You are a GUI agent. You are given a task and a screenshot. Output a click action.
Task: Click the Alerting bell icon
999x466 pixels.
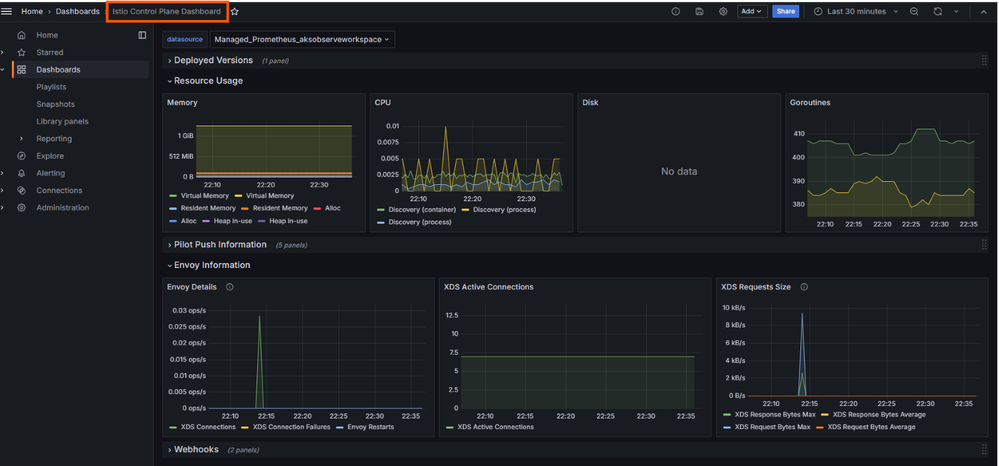(x=22, y=173)
